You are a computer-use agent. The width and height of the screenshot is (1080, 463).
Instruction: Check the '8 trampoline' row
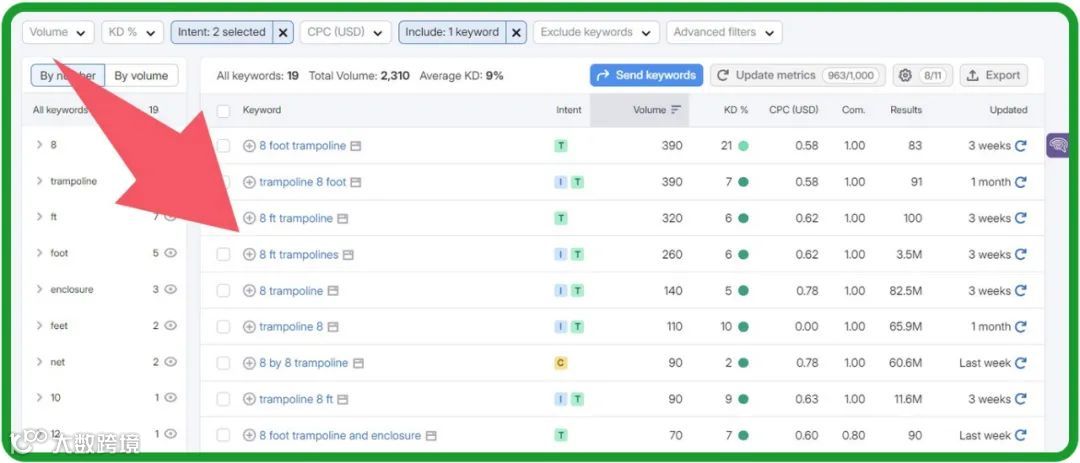point(223,291)
